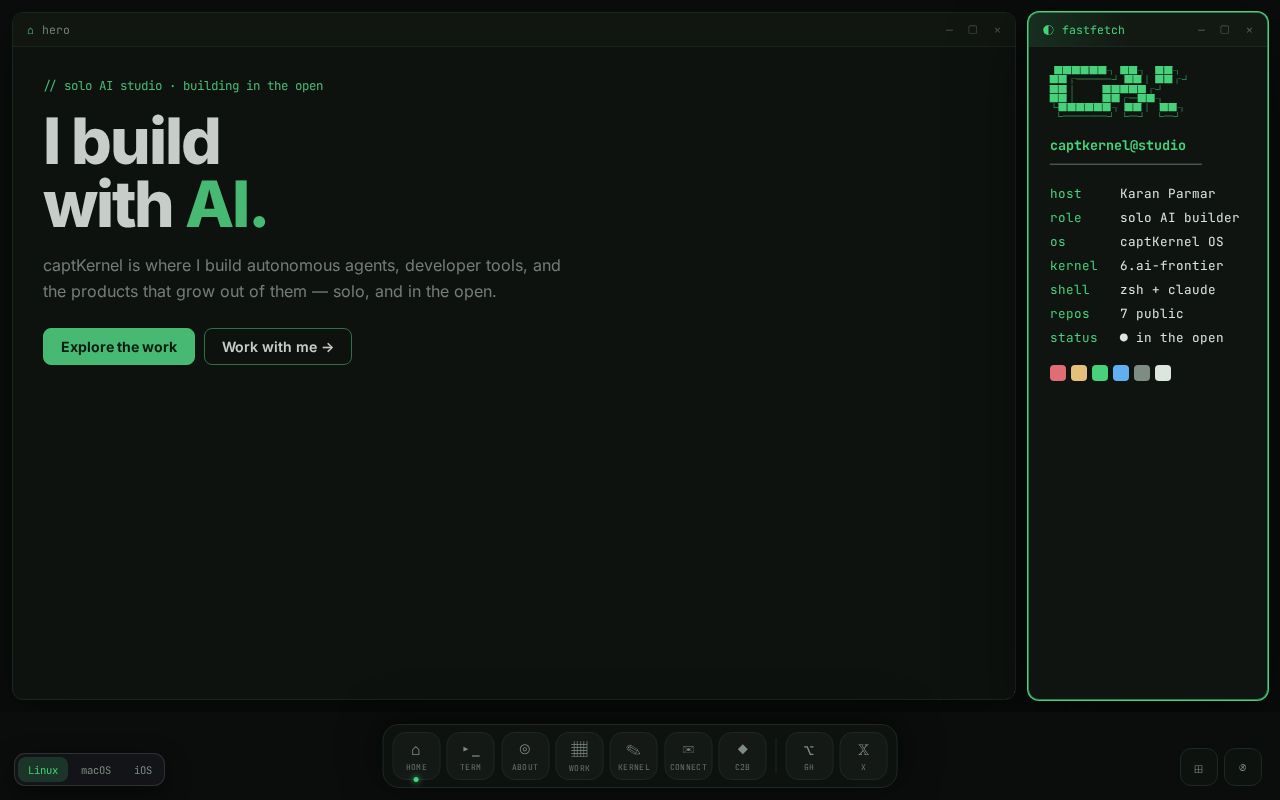Screen dimensions: 1280x800
Task: Click the Work with me button
Action: [278, 347]
